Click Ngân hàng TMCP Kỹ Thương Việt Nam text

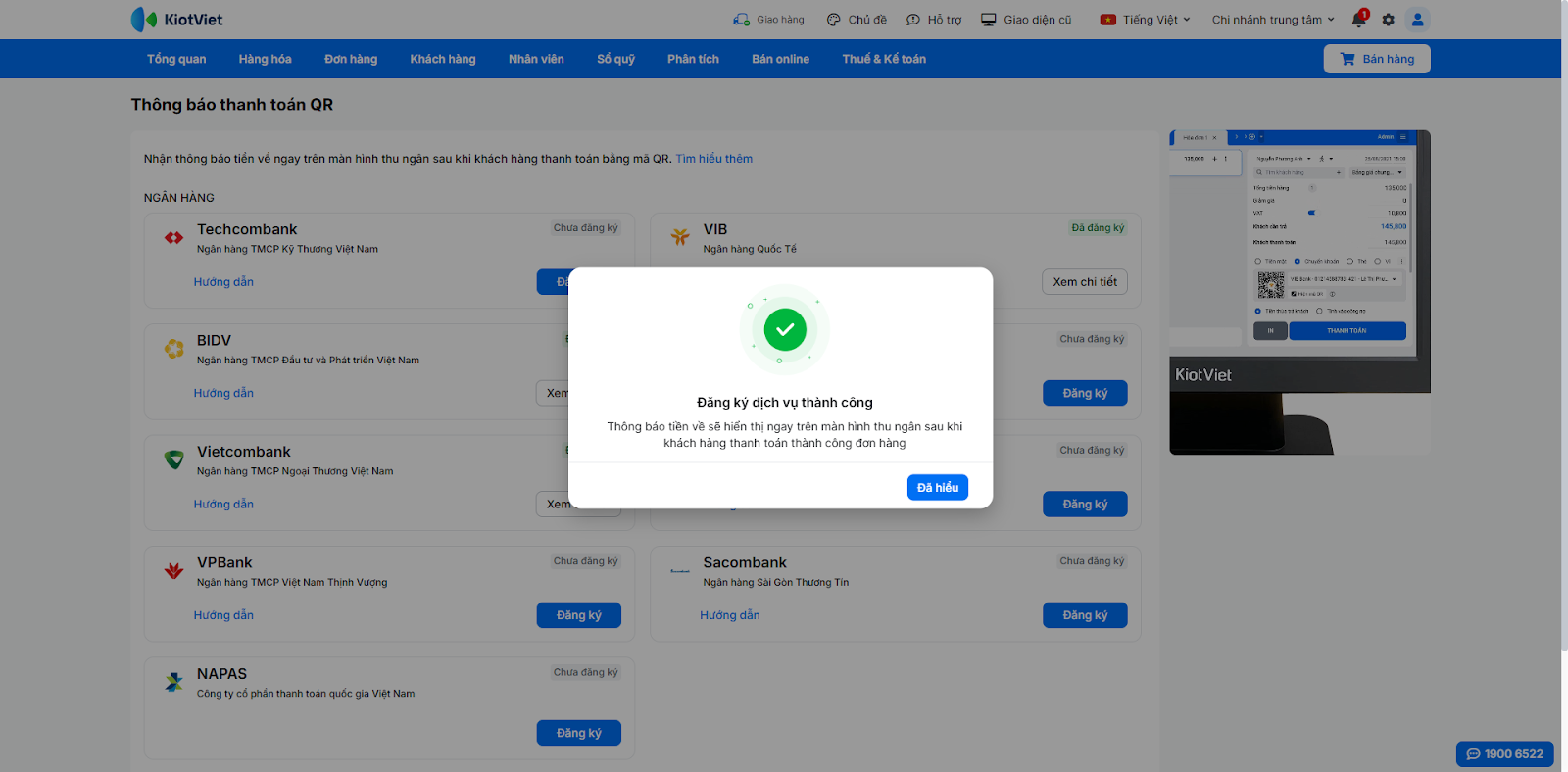pyautogui.click(x=287, y=249)
